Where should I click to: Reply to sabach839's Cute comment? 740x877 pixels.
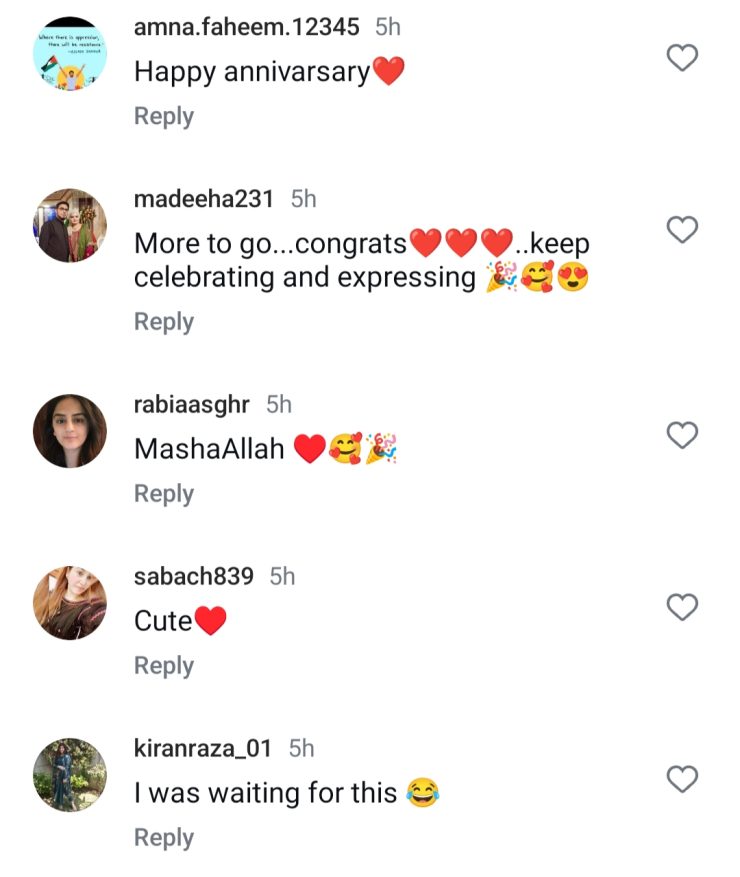point(164,666)
